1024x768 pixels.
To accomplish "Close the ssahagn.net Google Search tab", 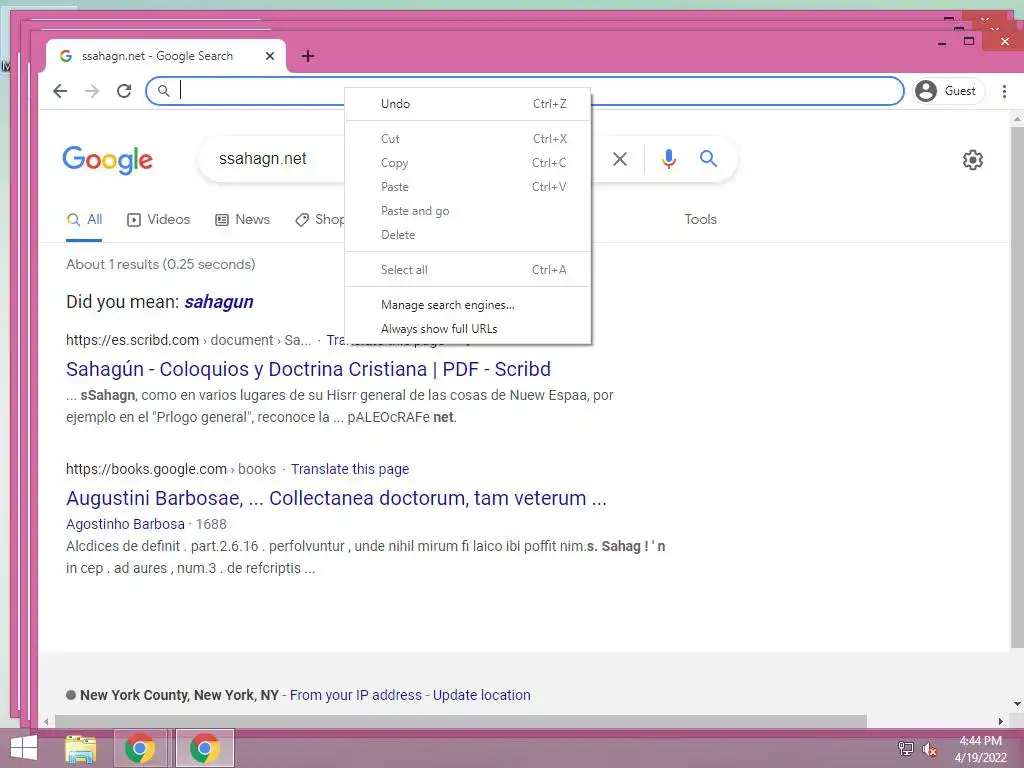I will pos(270,56).
